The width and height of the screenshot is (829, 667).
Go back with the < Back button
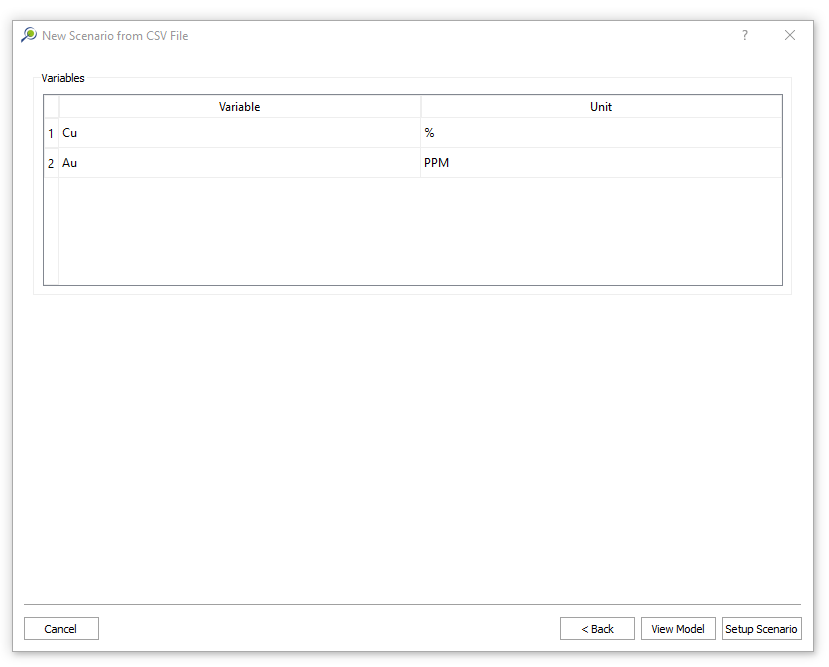pyautogui.click(x=597, y=629)
